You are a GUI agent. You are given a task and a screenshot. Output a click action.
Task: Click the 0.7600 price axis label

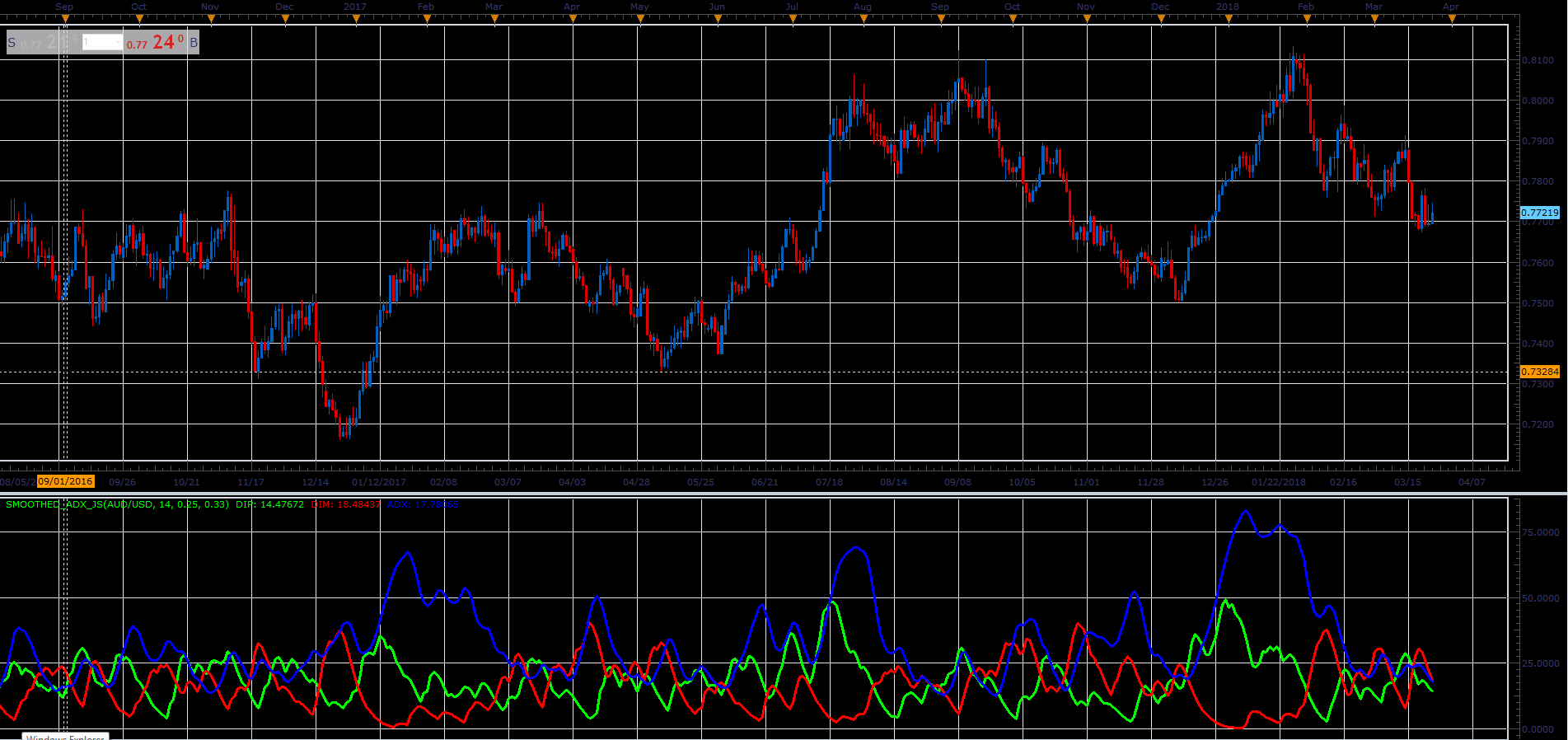(x=1538, y=263)
